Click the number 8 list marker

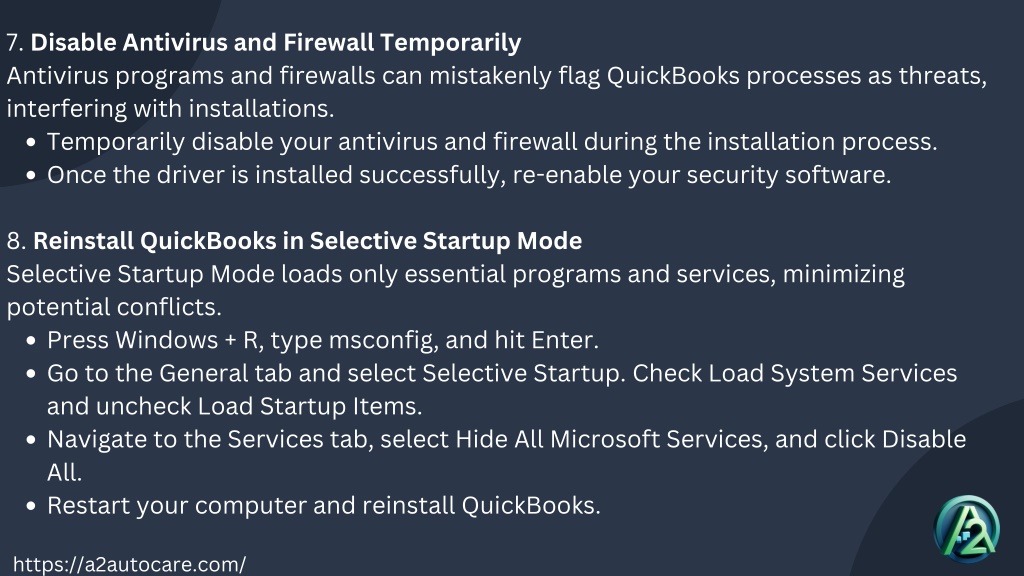[x=16, y=241]
